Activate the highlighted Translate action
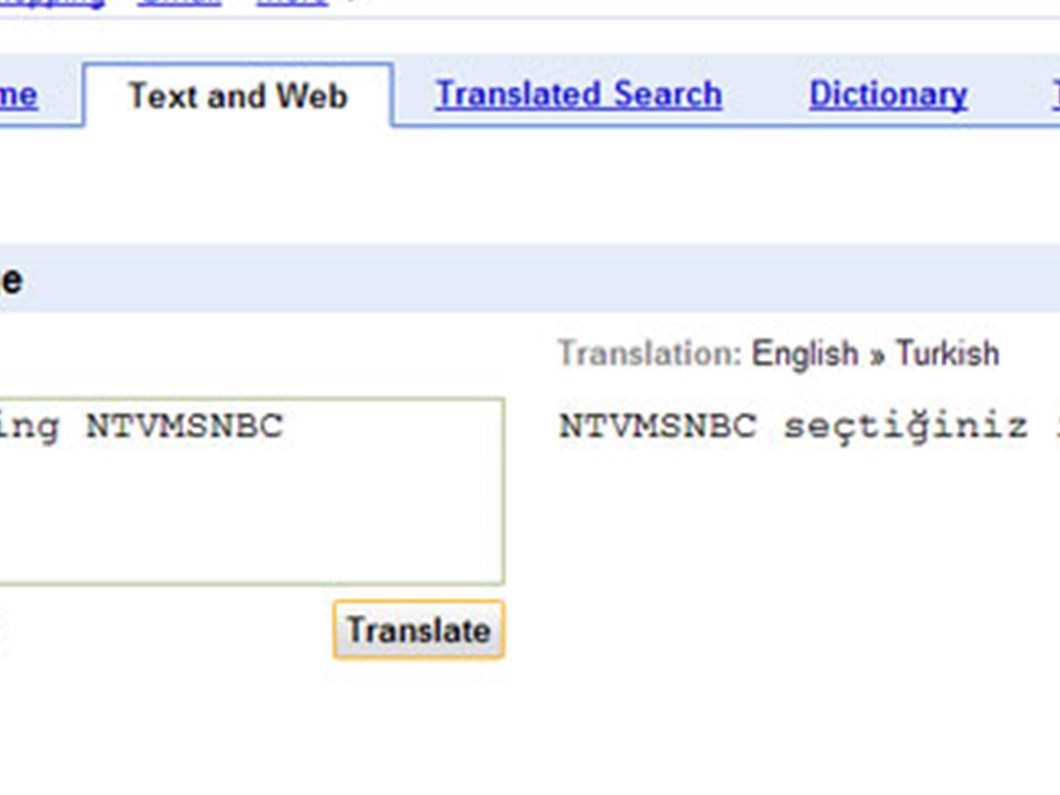 pyautogui.click(x=417, y=630)
